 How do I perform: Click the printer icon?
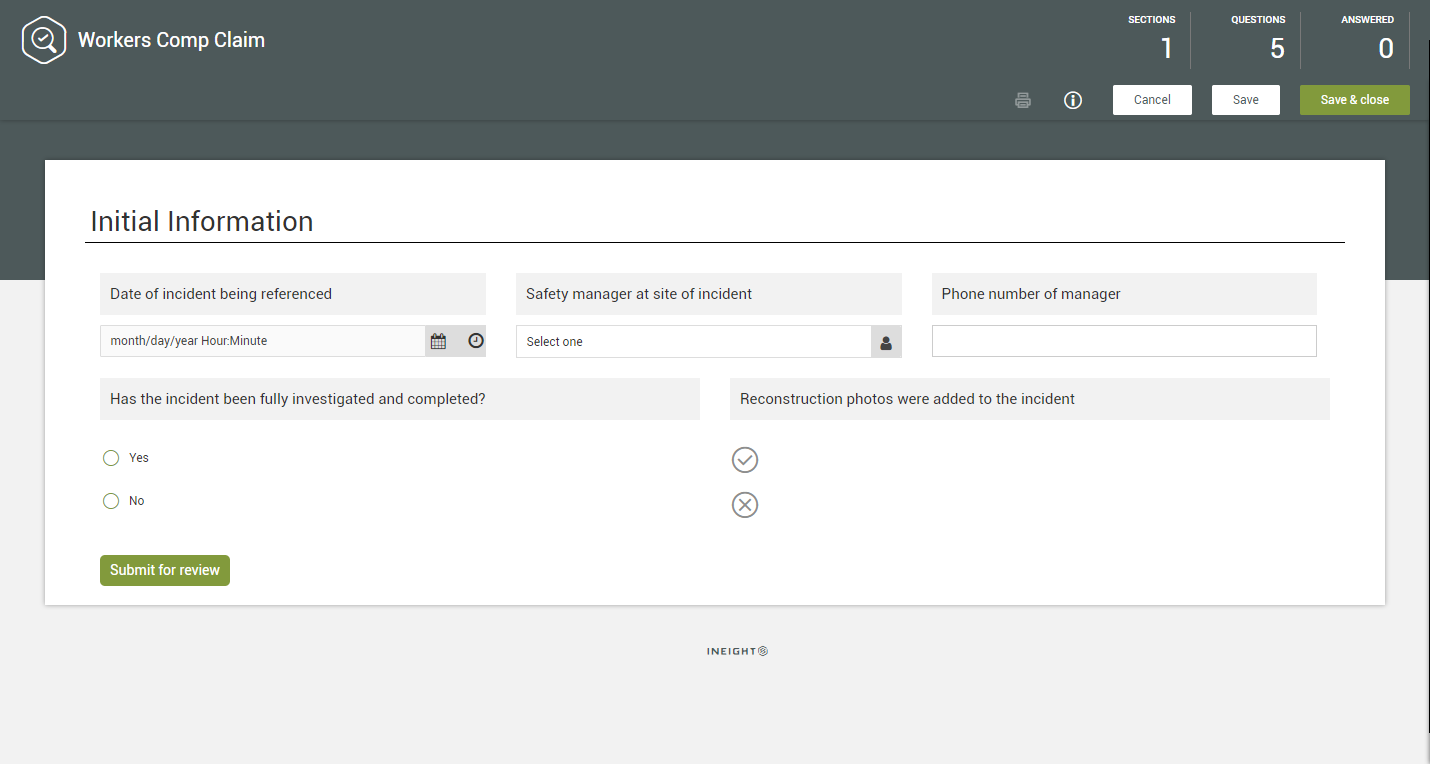click(1022, 100)
